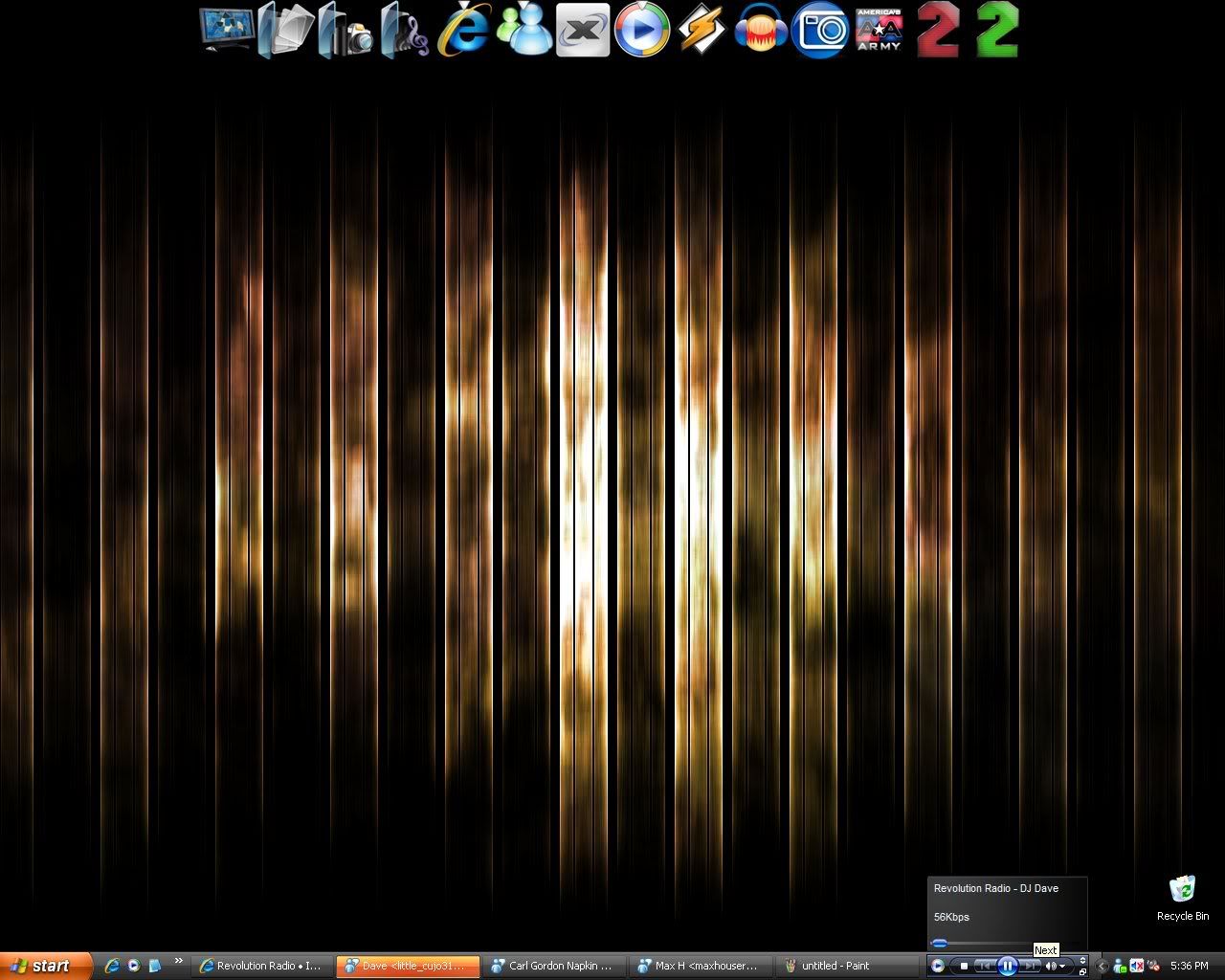1225x980 pixels.
Task: Click the muted volume tray icon
Action: (1137, 966)
